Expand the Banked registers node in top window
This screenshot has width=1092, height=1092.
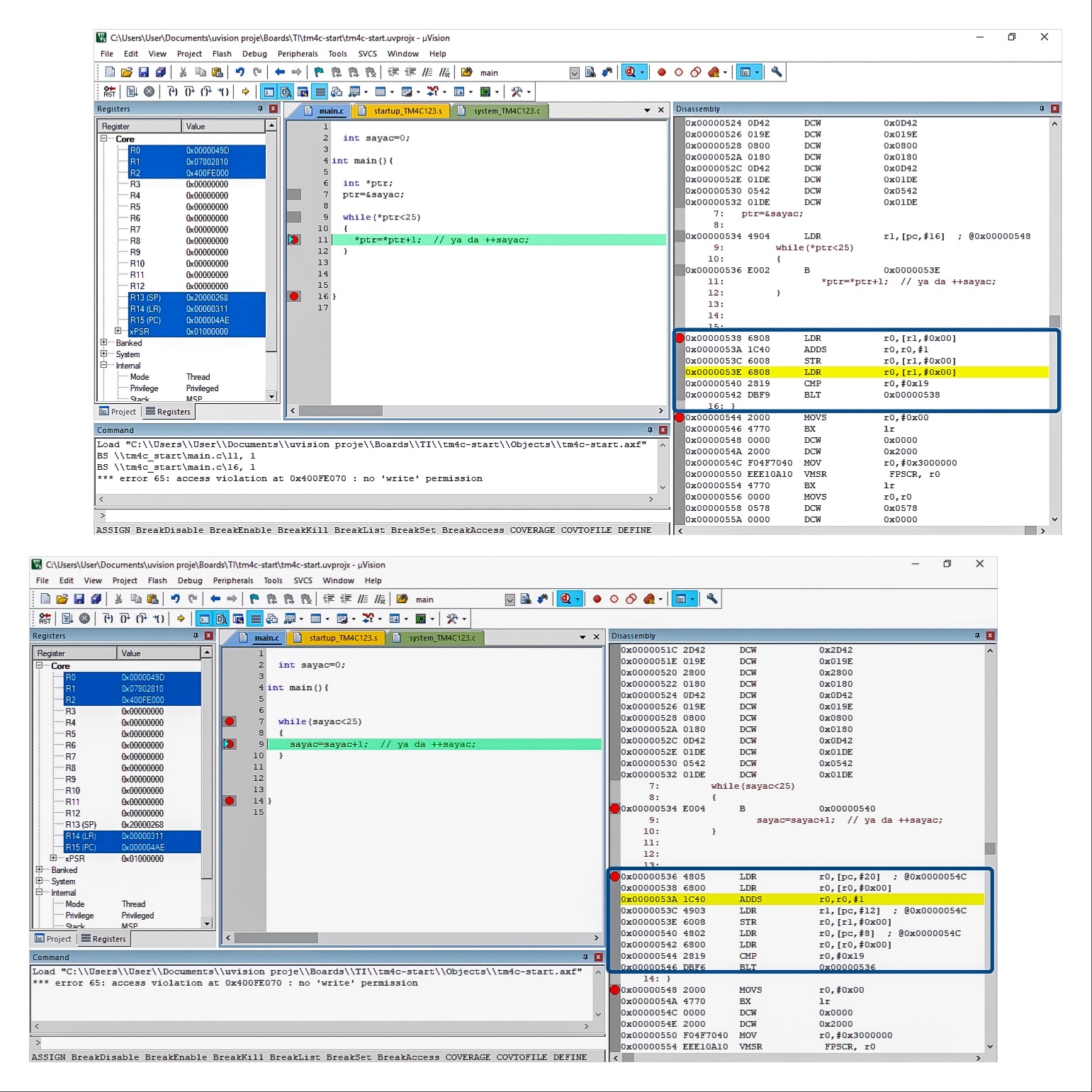[x=103, y=343]
